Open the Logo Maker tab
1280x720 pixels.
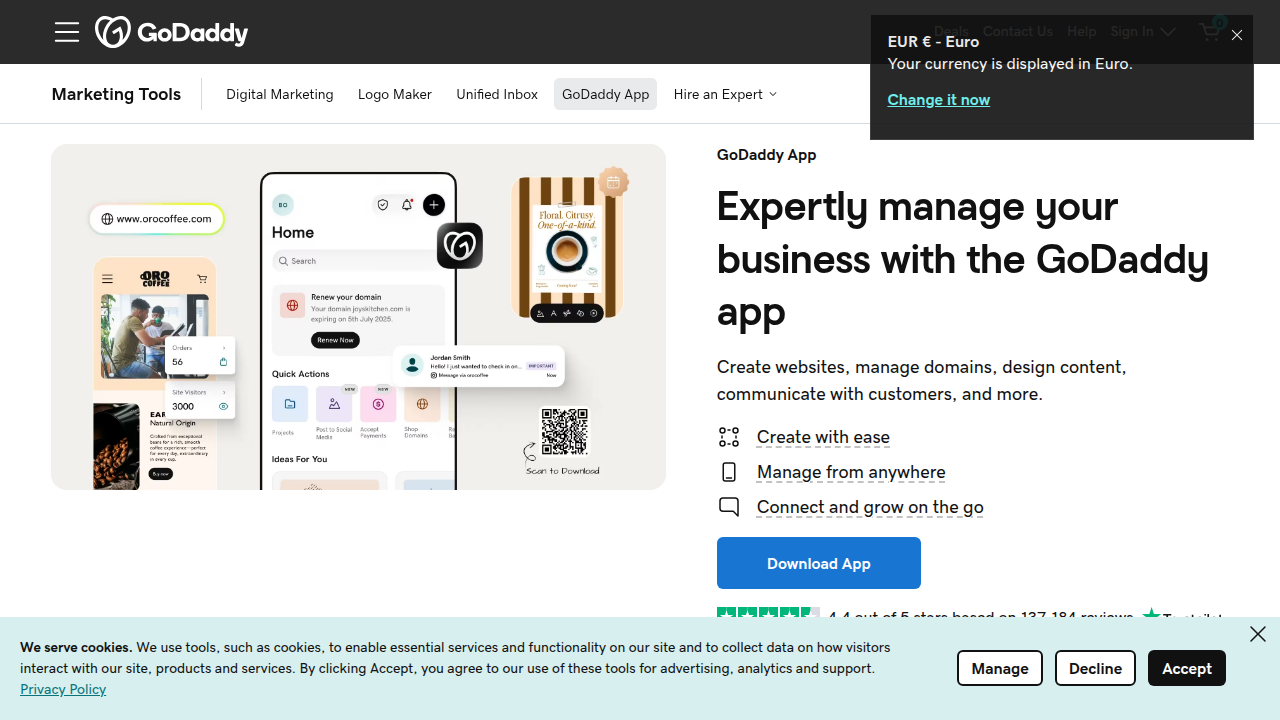coord(395,94)
